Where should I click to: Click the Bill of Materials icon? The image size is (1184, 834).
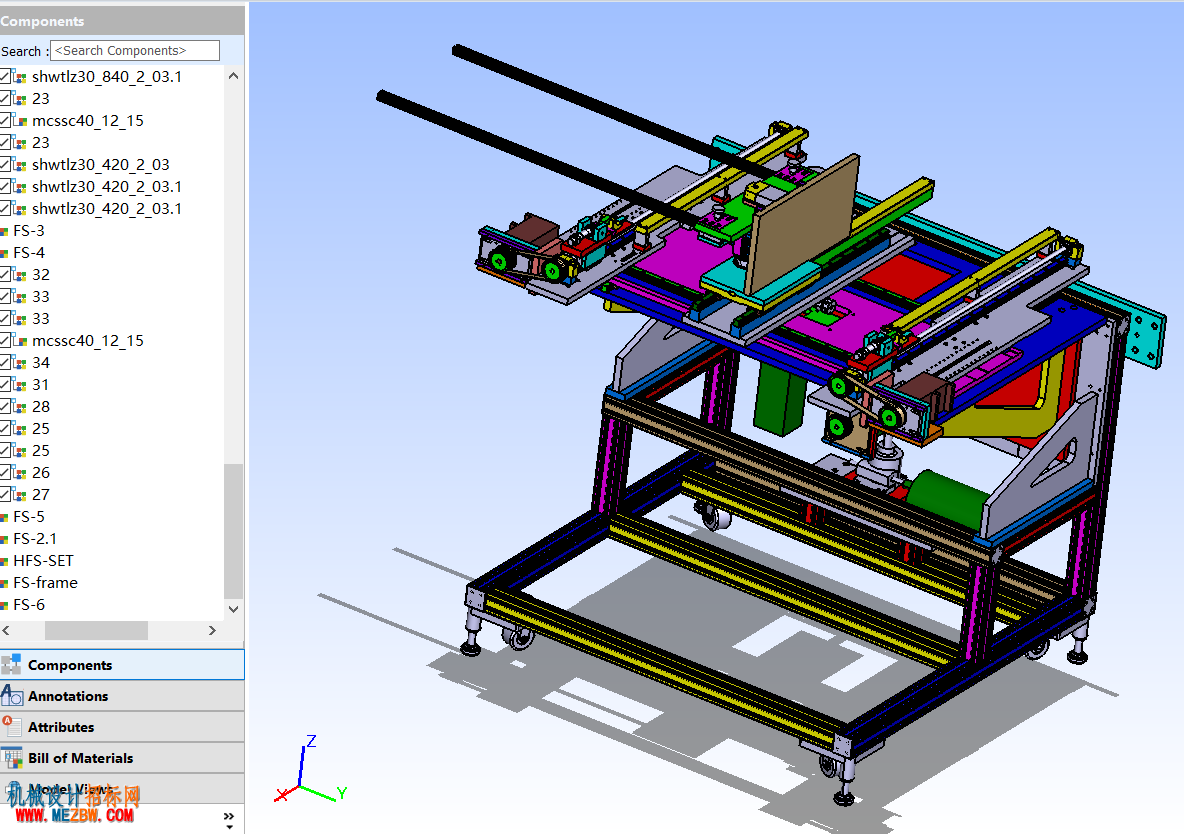click(x=11, y=758)
